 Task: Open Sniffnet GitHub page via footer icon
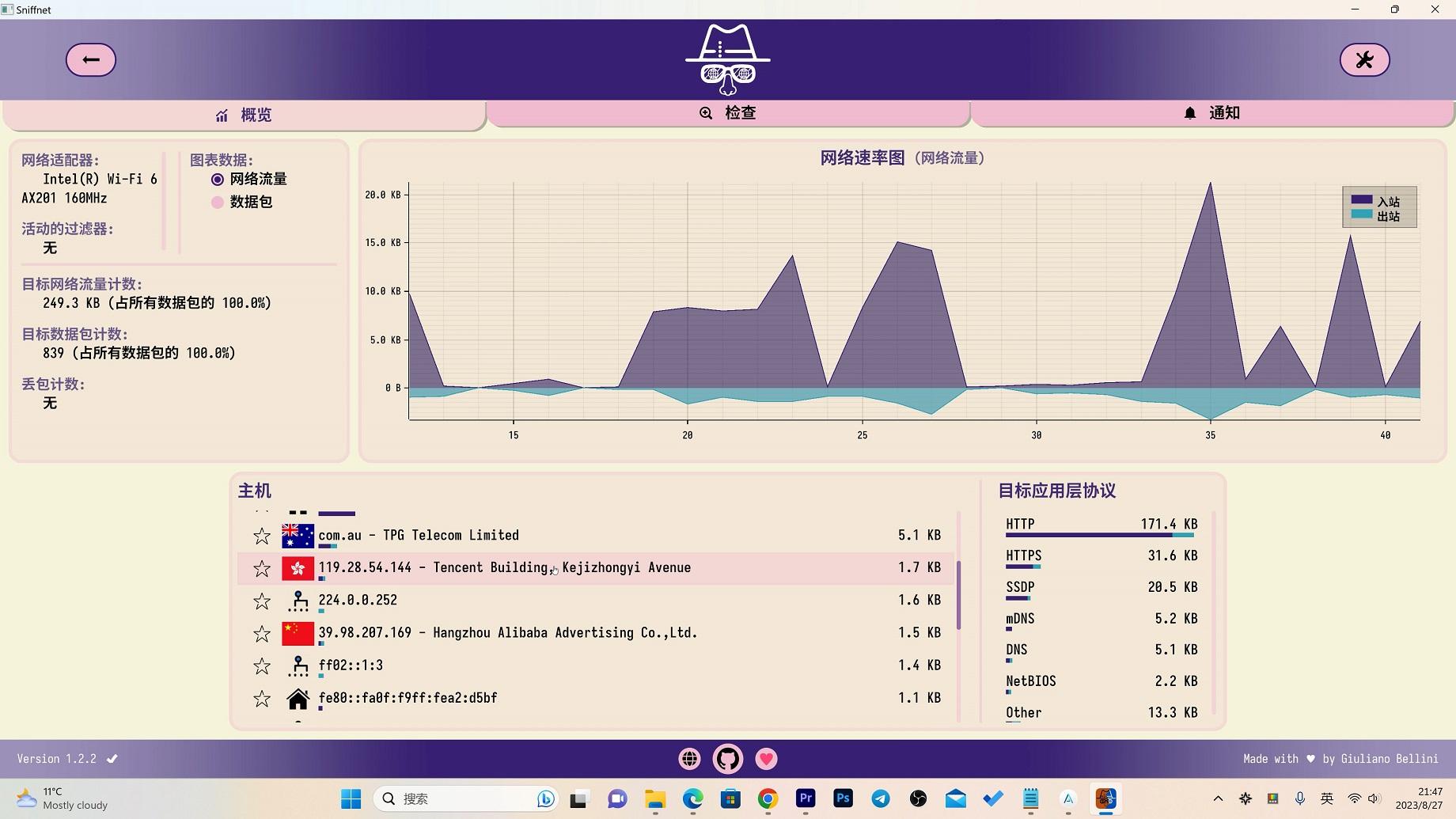point(727,759)
